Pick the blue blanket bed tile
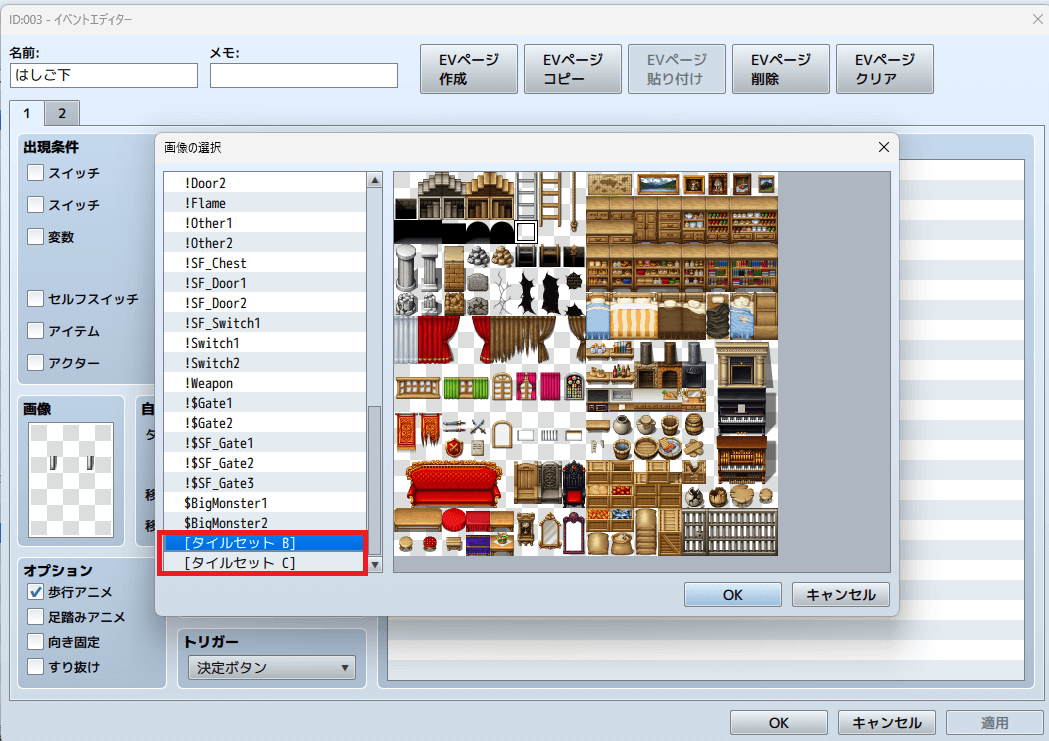The width and height of the screenshot is (1049, 741). pyautogui.click(x=597, y=318)
